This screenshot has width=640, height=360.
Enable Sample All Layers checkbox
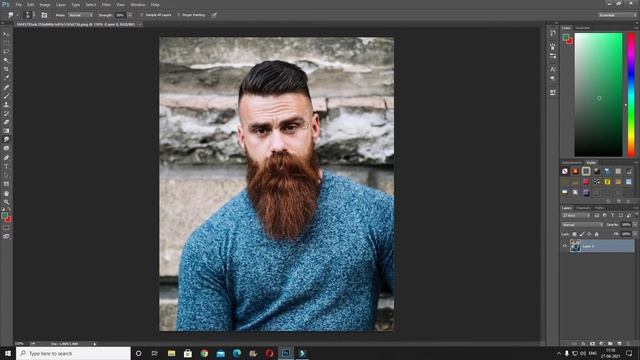coord(142,15)
